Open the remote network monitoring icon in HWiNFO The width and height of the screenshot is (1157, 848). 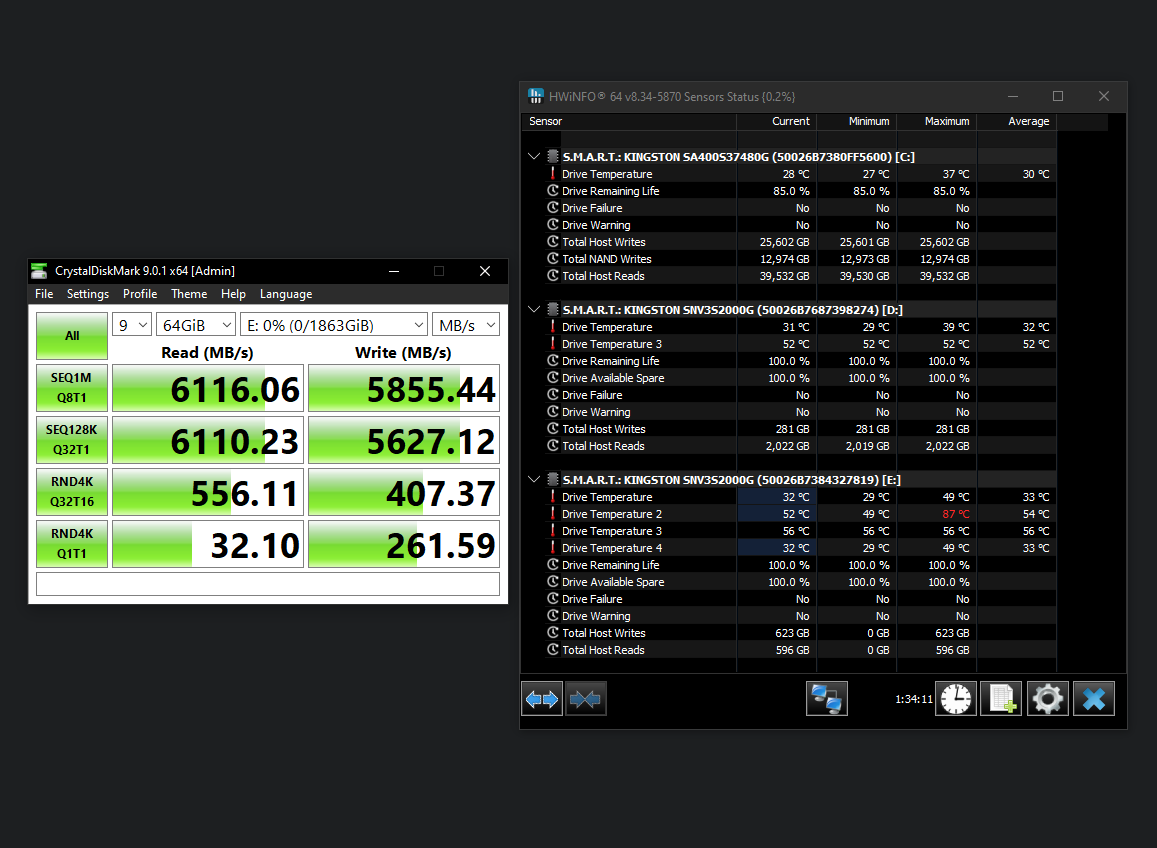tap(826, 699)
